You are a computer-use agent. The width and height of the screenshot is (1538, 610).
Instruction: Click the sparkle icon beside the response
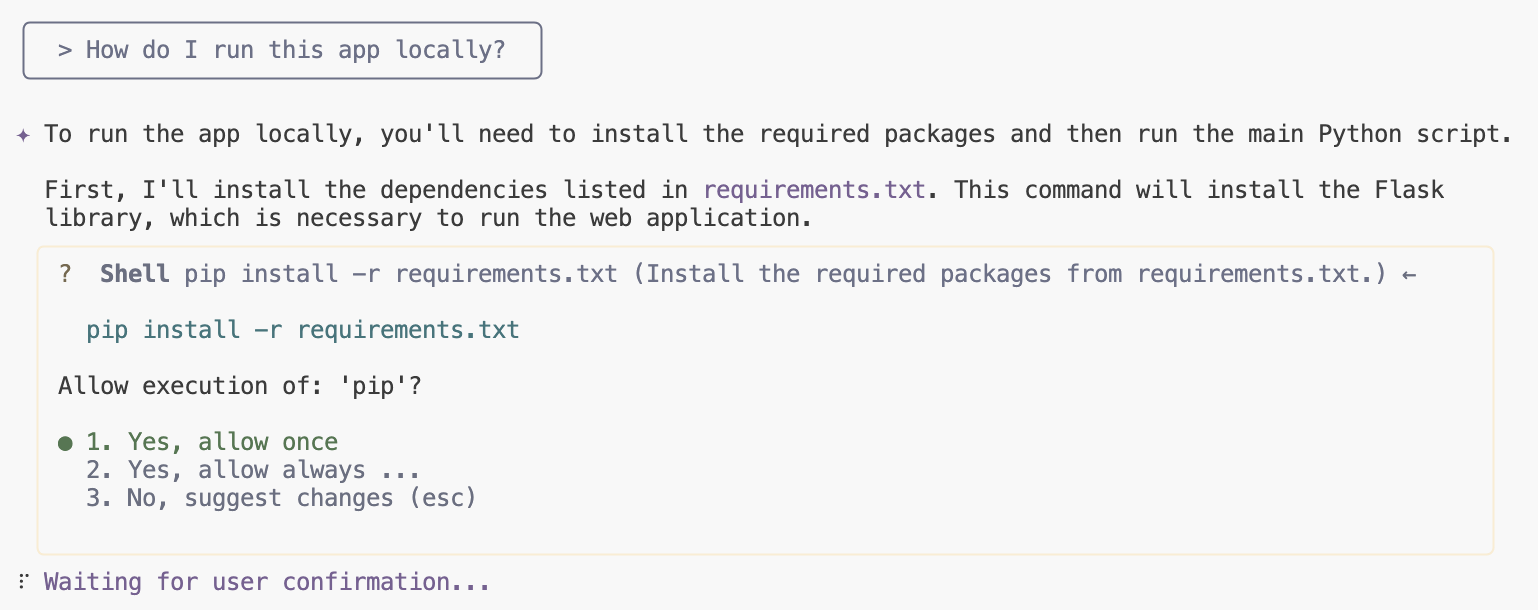coord(23,135)
